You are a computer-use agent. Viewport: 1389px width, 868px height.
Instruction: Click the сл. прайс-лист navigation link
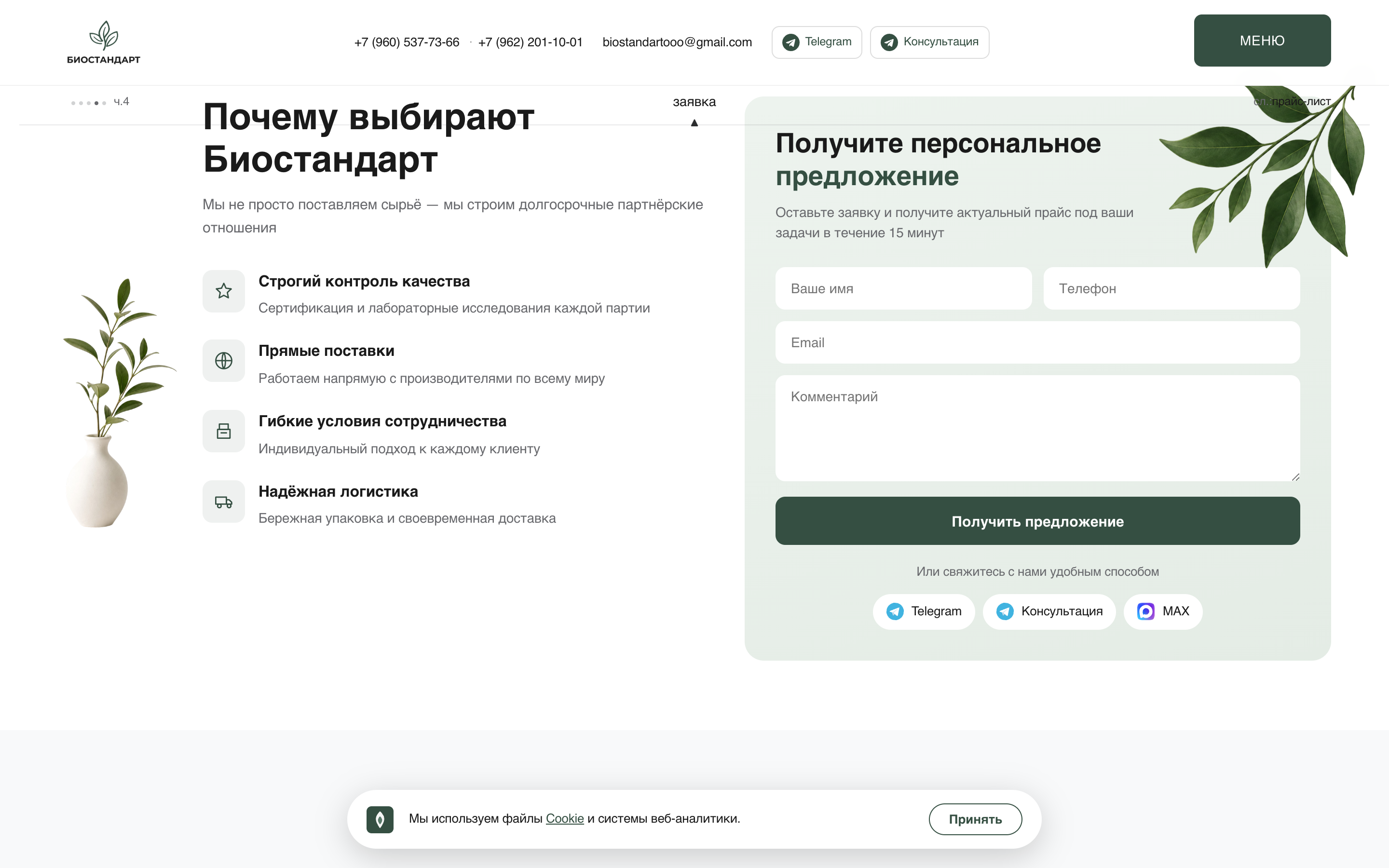pos(1292,102)
